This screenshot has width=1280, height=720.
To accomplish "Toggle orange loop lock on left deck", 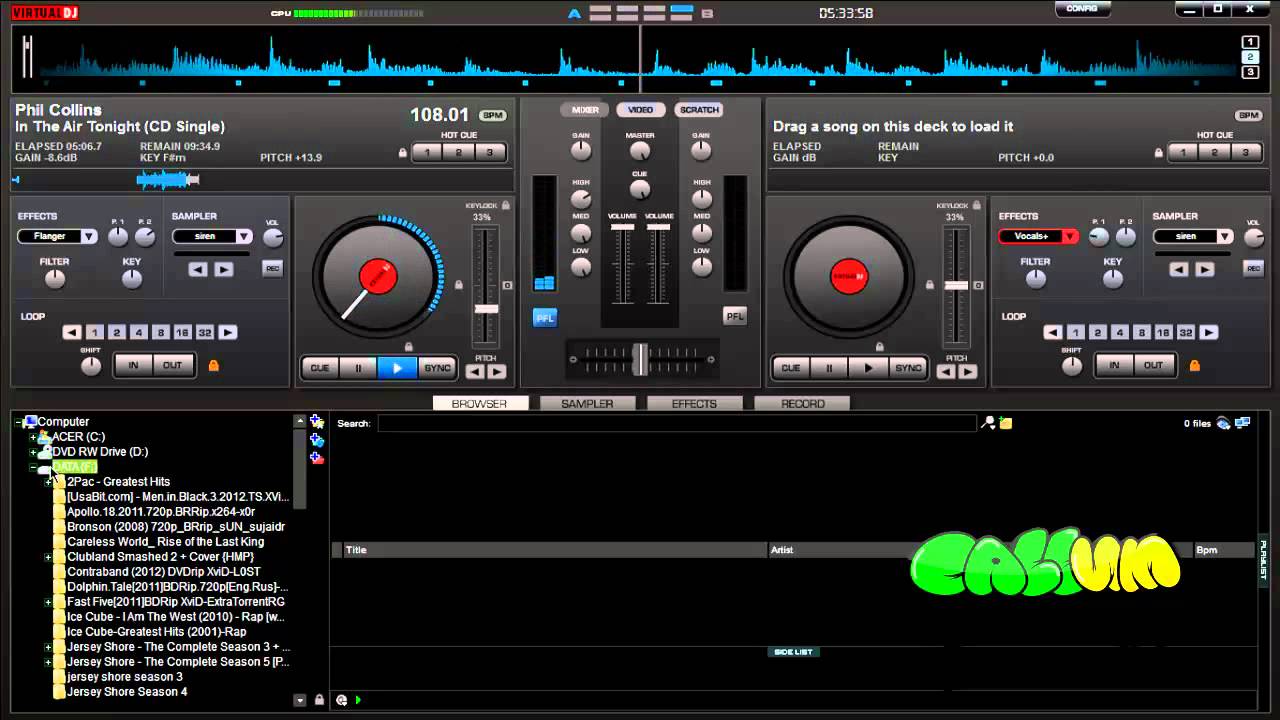I will [x=213, y=366].
